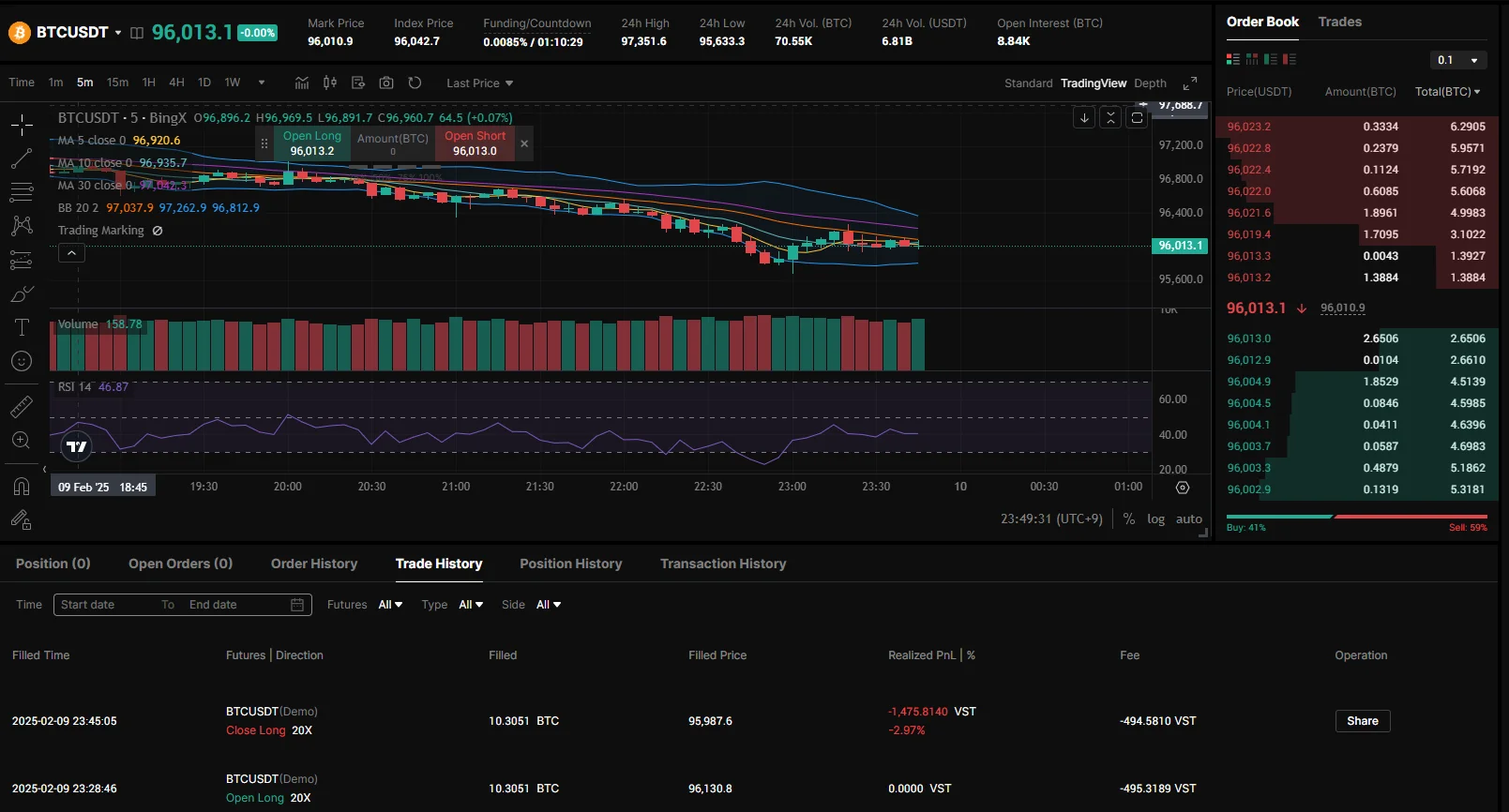Open the Type All filter dropdown
The height and width of the screenshot is (812, 1509).
click(x=471, y=605)
